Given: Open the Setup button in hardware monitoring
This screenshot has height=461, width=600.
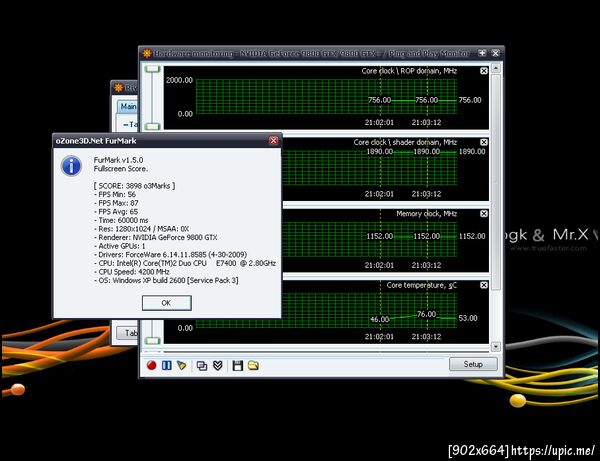Looking at the screenshot, I should 473,364.
